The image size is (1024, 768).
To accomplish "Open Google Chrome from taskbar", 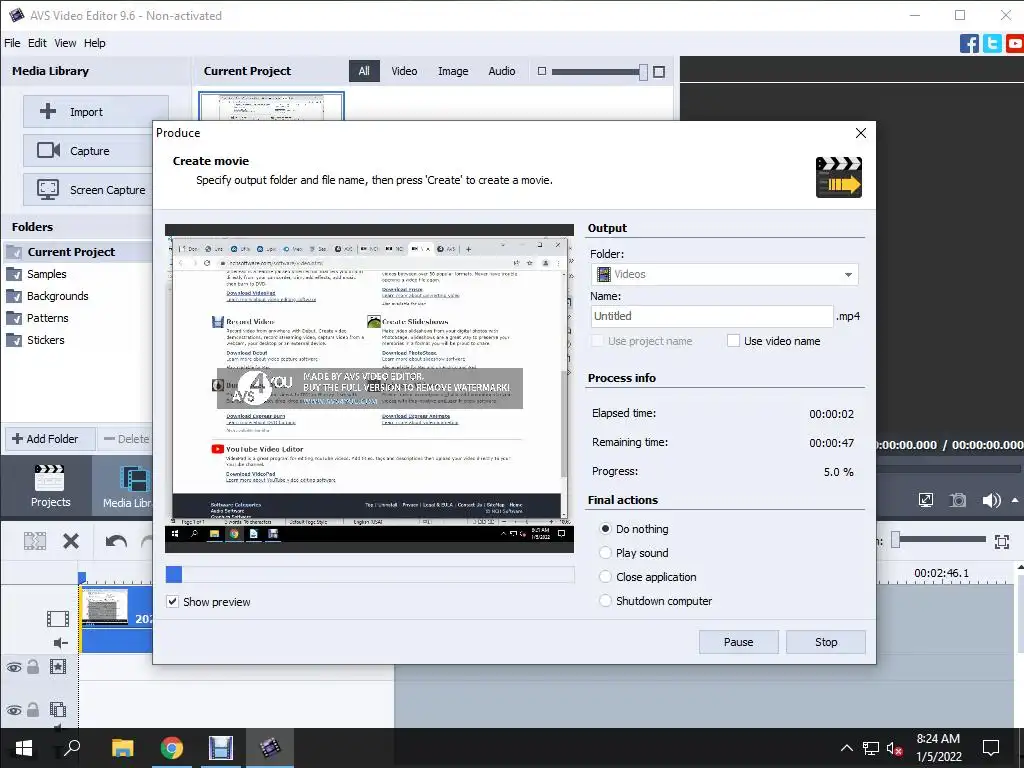I will (x=172, y=748).
